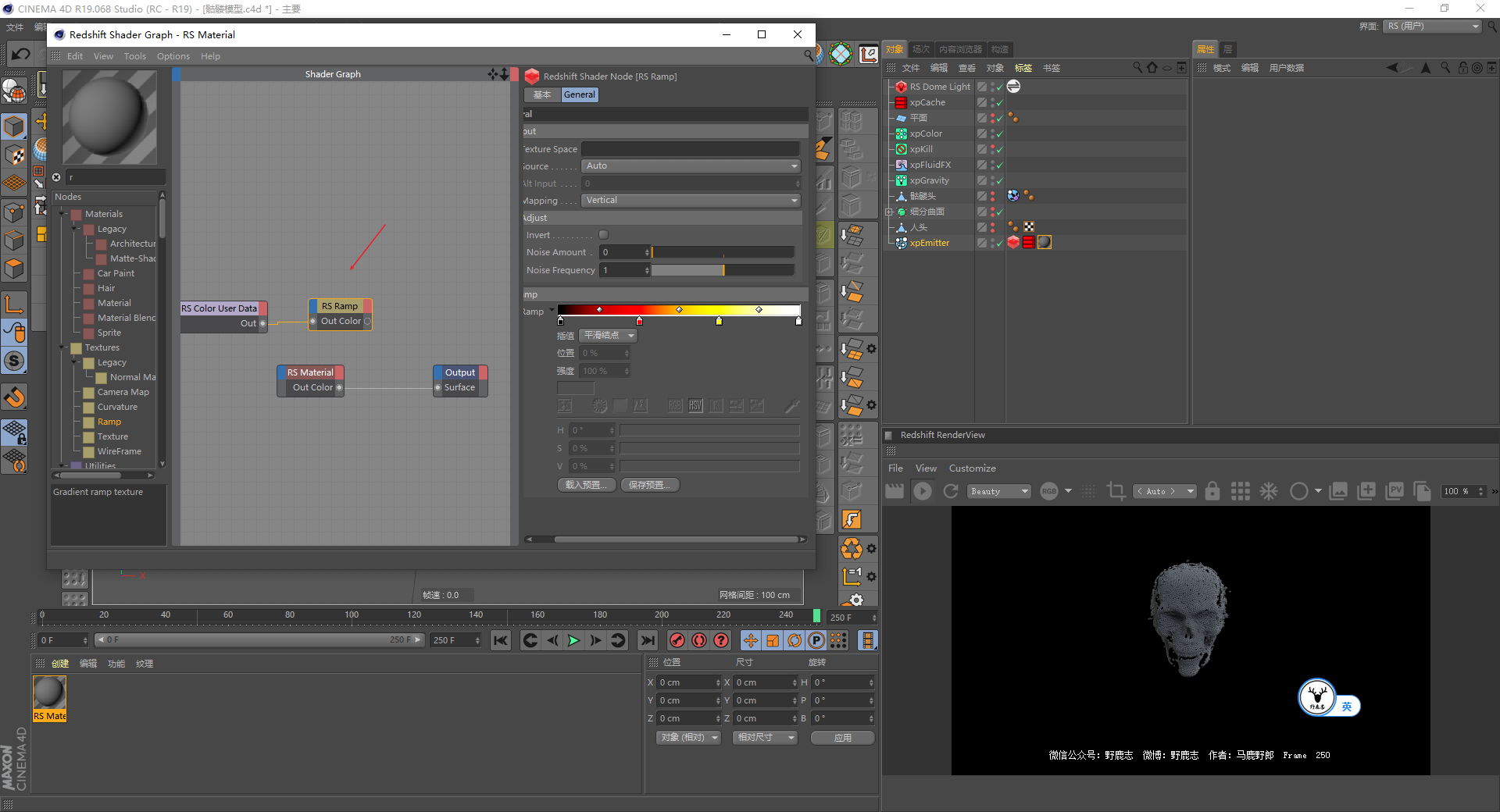The image size is (1500, 812).
Task: Click the 保存预置 save preset button
Action: 650,485
